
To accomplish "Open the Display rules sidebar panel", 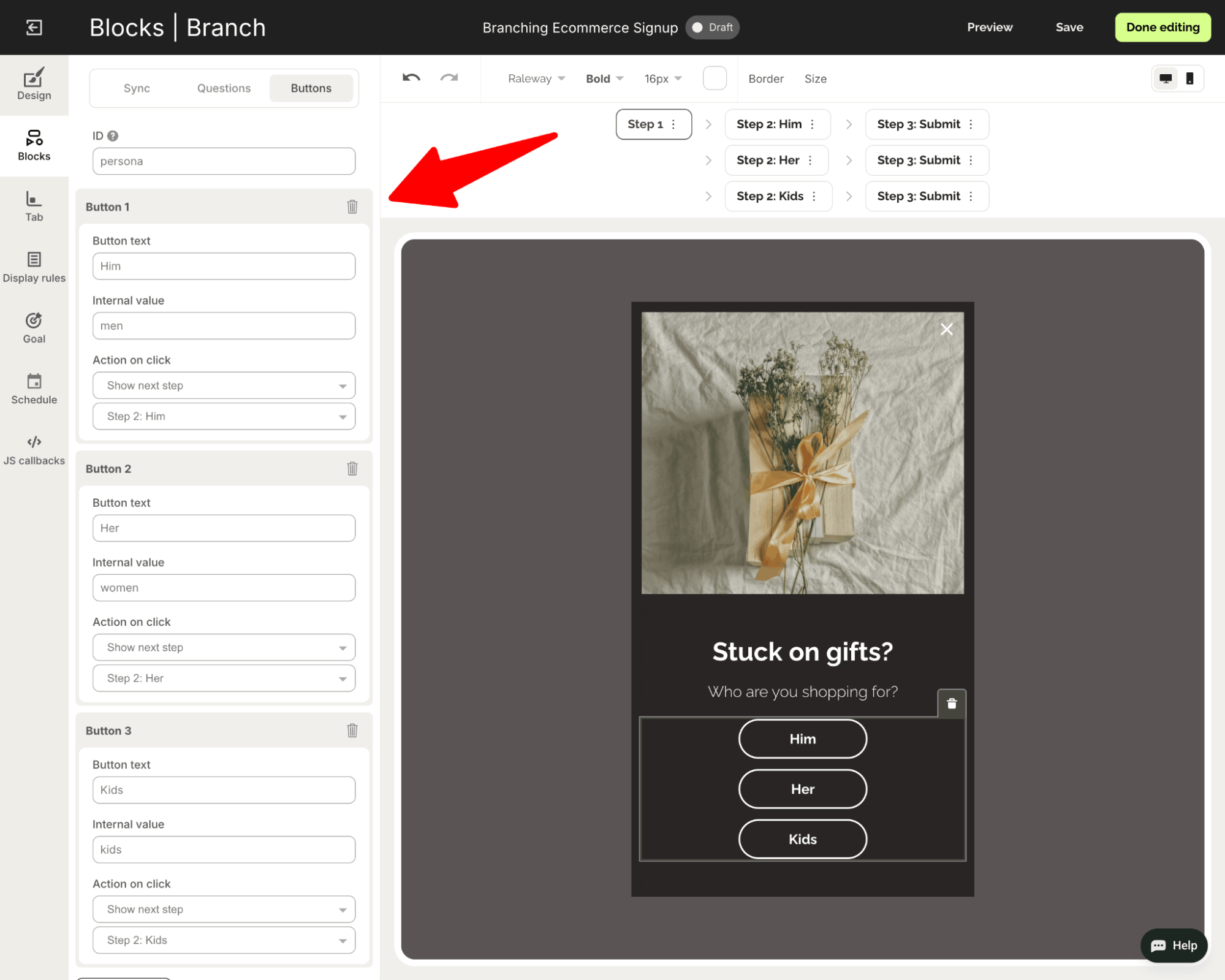I will [34, 267].
